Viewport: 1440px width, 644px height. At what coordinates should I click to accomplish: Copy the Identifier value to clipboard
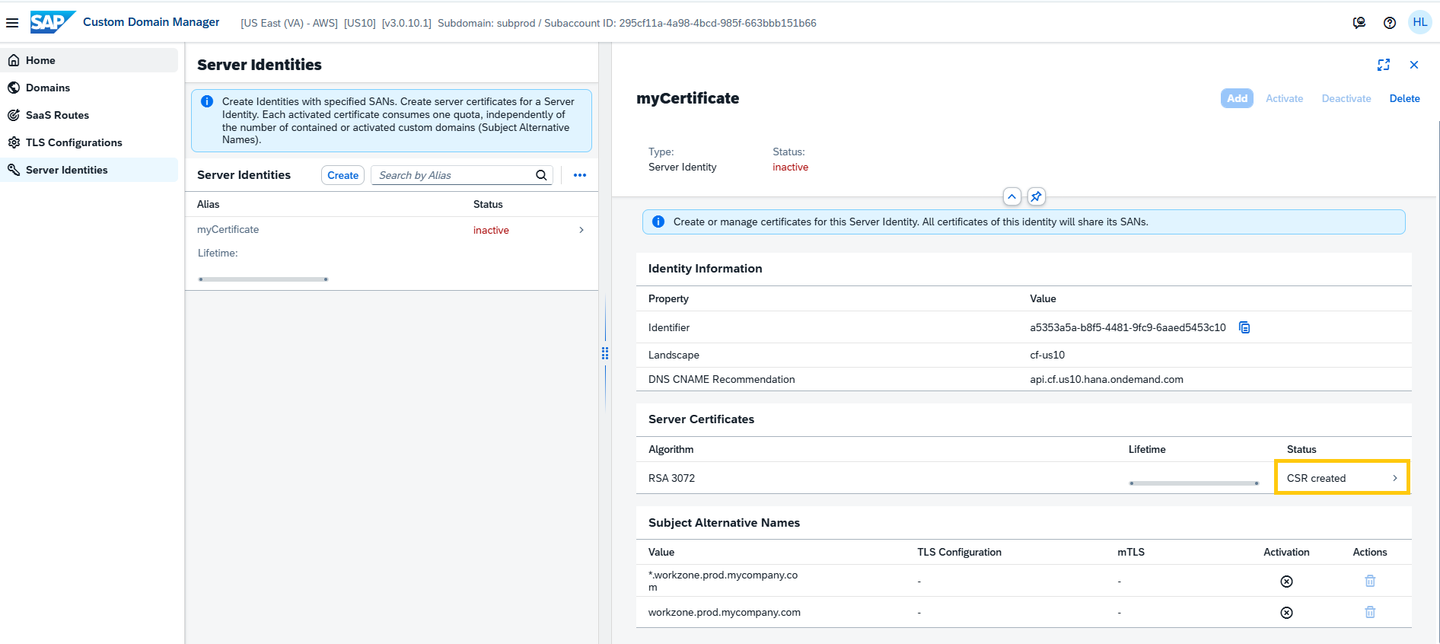coord(1244,327)
